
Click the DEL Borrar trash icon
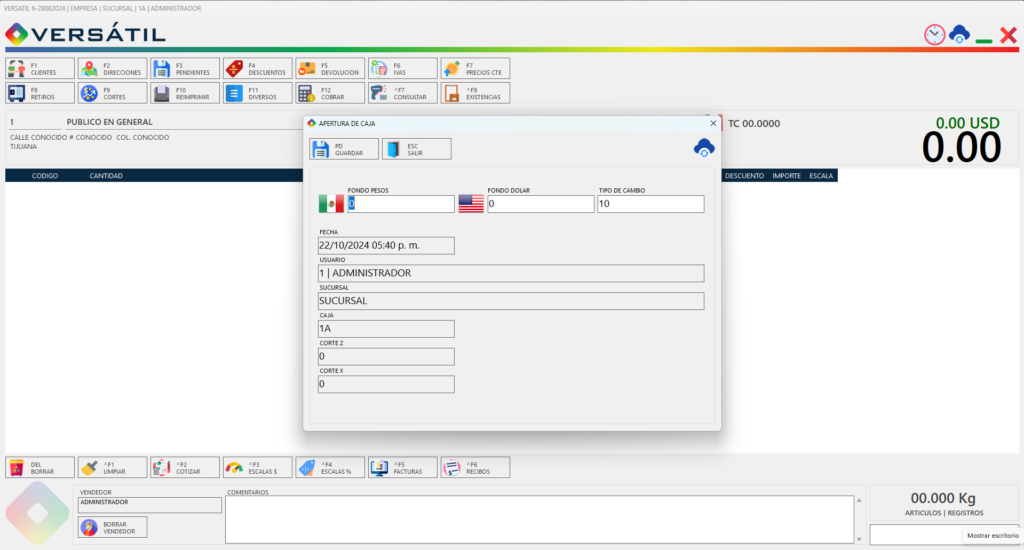point(17,468)
